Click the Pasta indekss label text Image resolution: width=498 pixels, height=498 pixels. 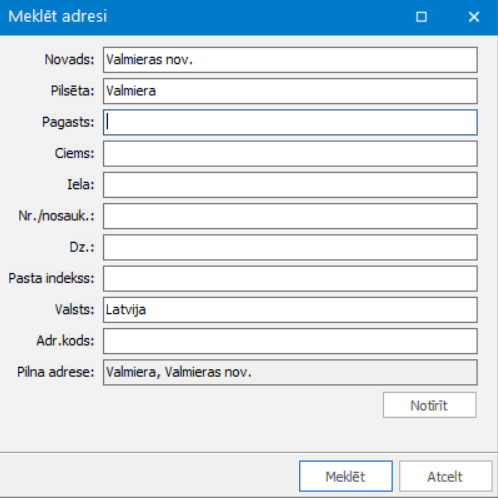(x=51, y=278)
